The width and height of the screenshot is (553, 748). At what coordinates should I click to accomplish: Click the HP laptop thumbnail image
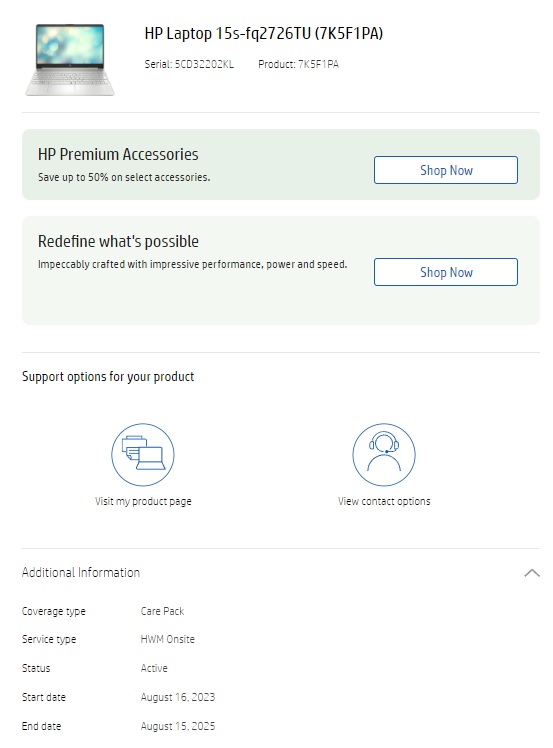pos(70,60)
